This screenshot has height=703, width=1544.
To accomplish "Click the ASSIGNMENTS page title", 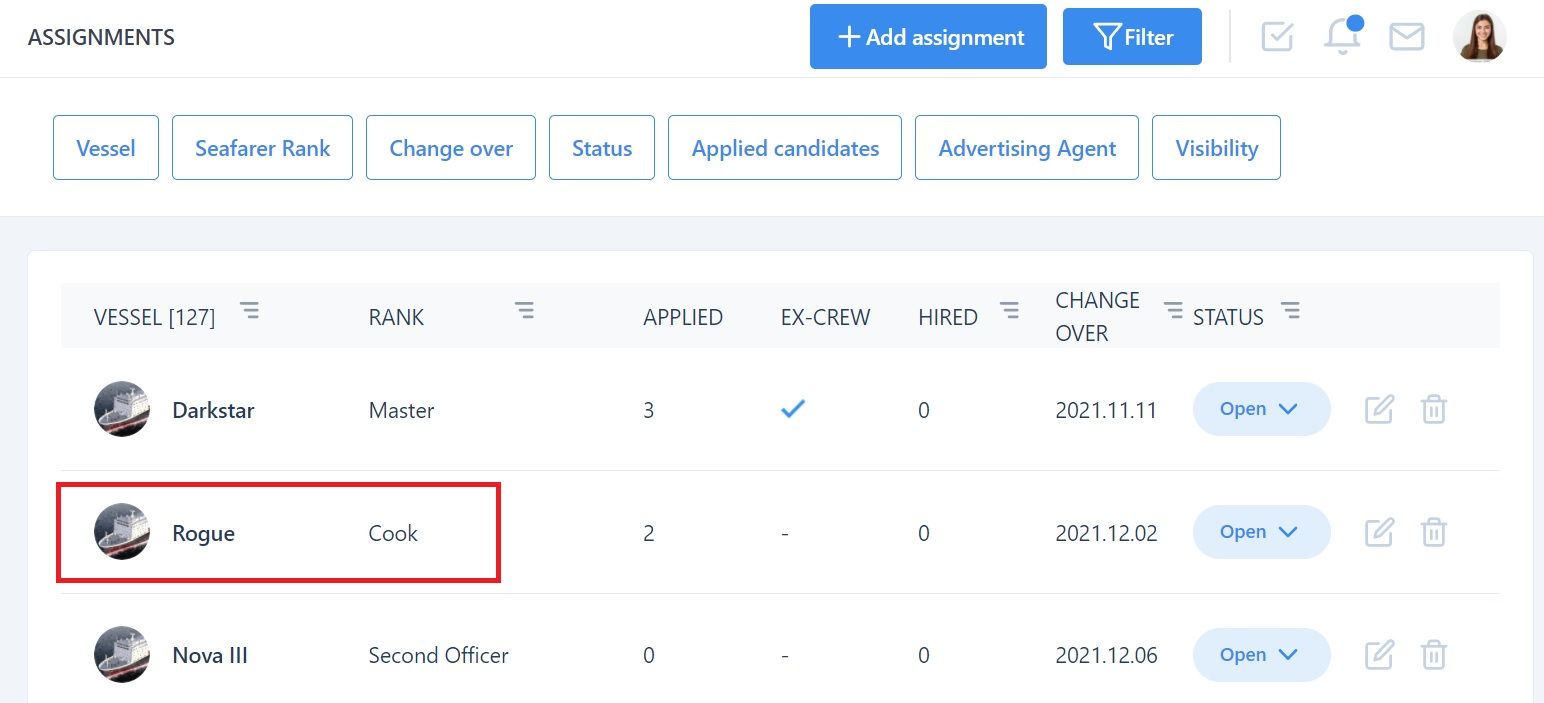I will (x=101, y=37).
